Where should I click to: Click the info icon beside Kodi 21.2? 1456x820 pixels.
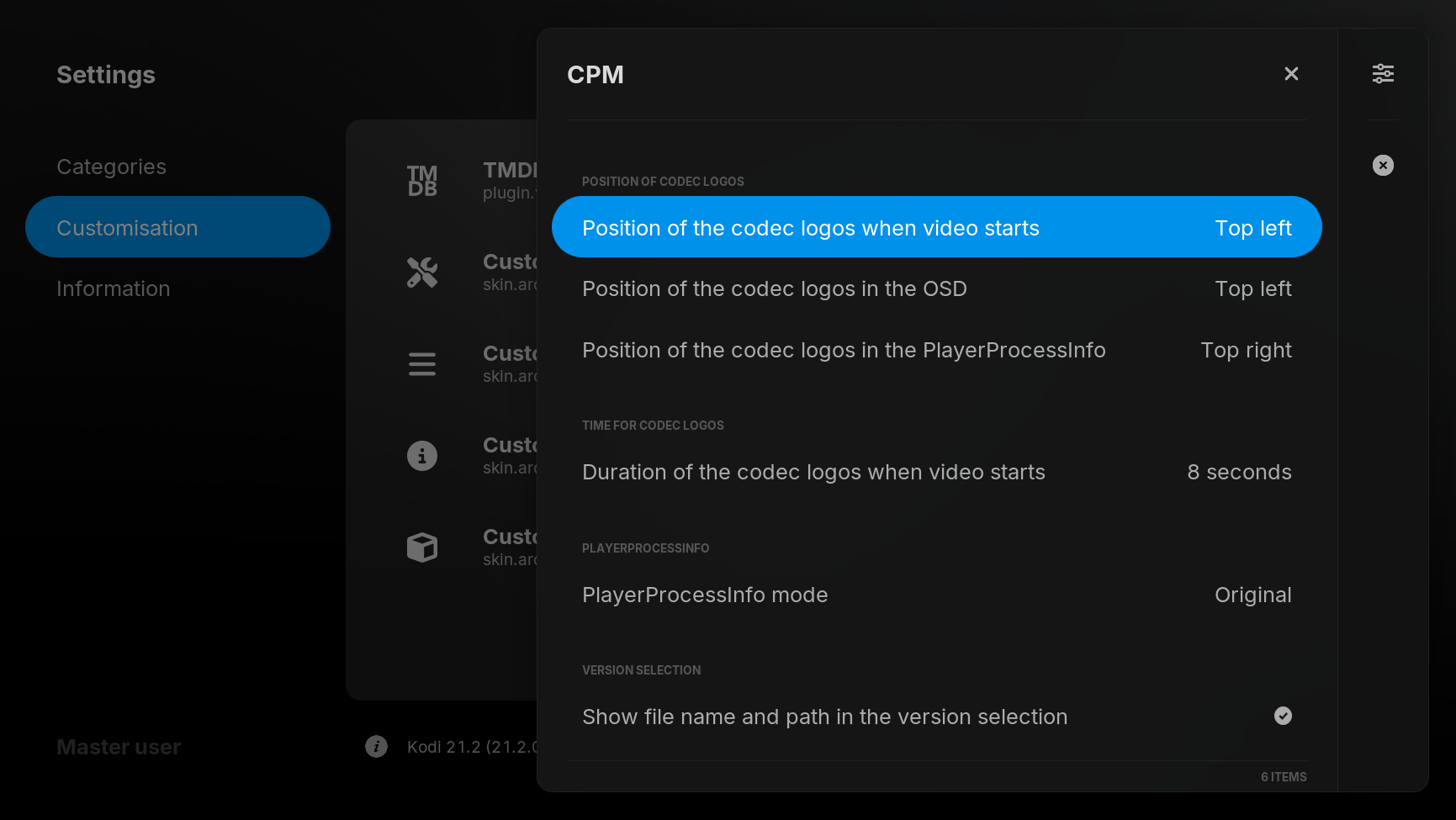tap(376, 747)
